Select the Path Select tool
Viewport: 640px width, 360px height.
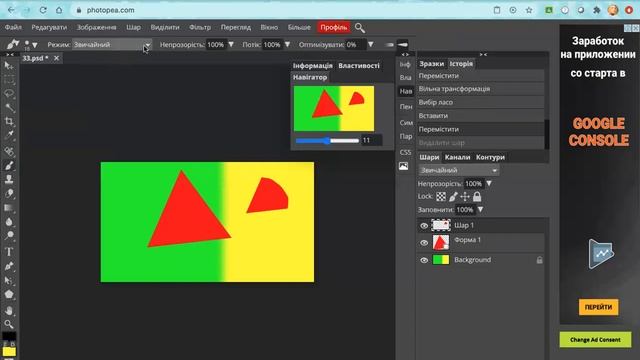pyautogui.click(x=9, y=280)
